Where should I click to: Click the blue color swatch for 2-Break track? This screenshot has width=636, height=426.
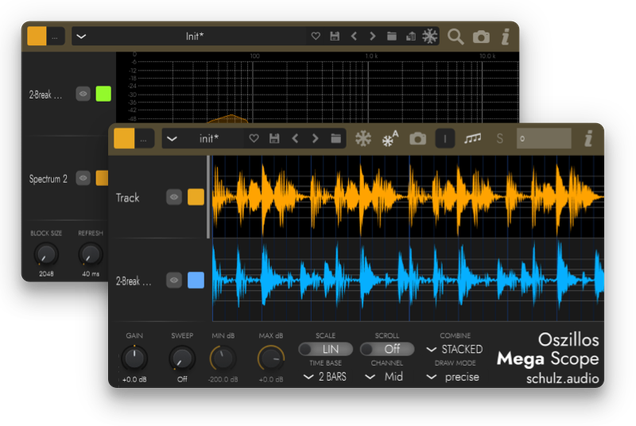pos(196,281)
